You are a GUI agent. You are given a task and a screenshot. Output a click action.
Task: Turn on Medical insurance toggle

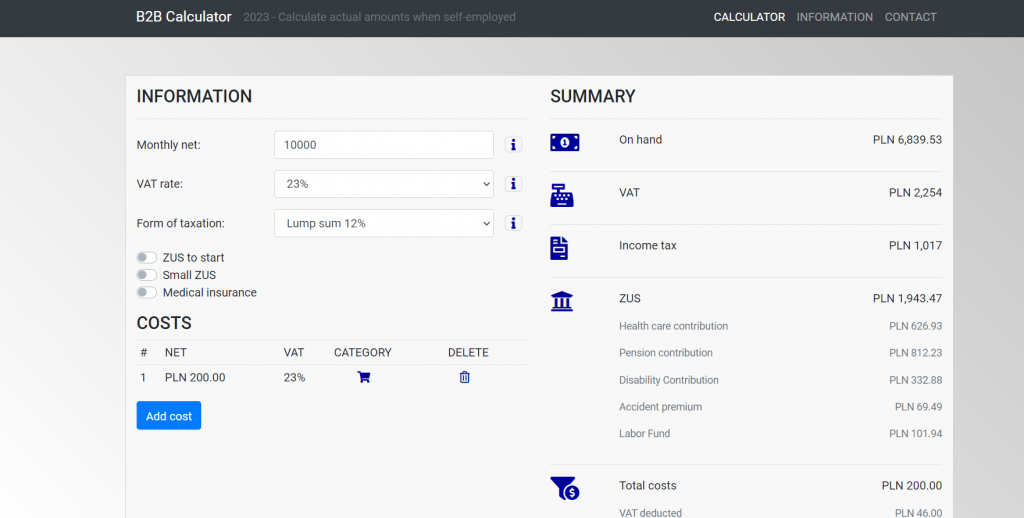[146, 293]
